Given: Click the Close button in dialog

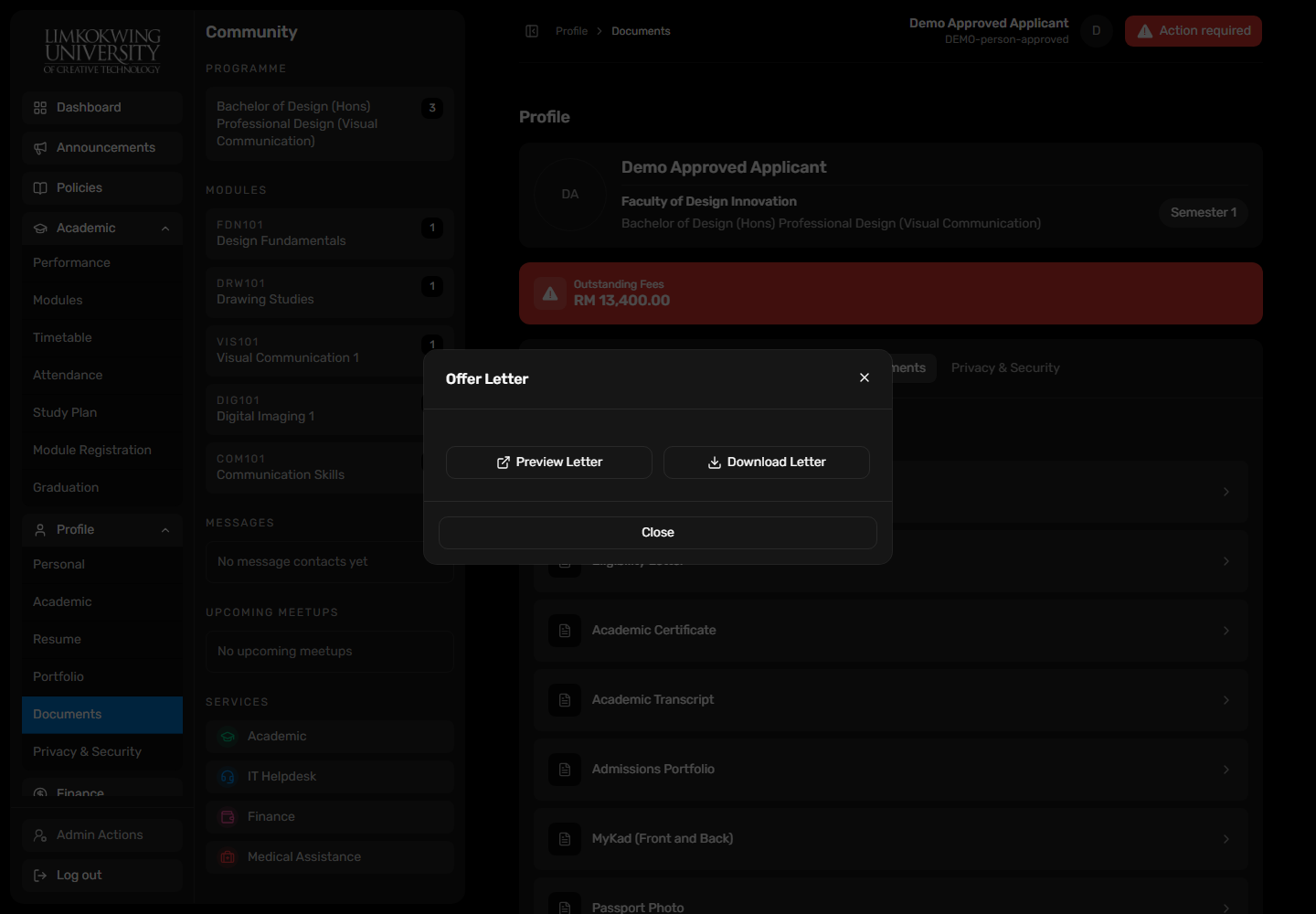Looking at the screenshot, I should click(x=658, y=533).
